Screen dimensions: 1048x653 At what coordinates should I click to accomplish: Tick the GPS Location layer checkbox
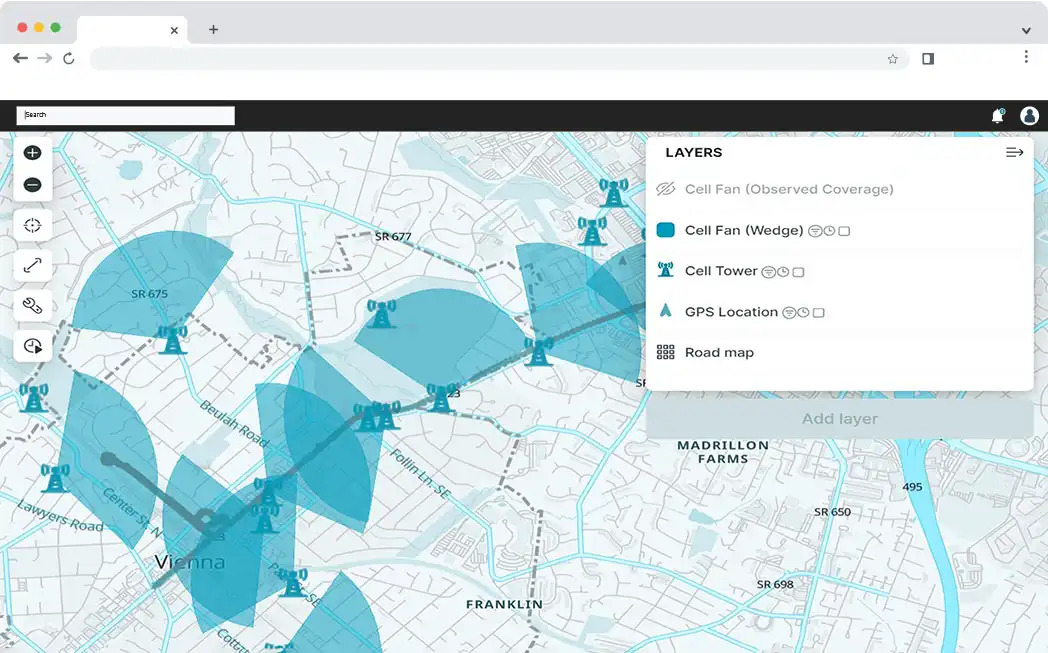coord(818,313)
